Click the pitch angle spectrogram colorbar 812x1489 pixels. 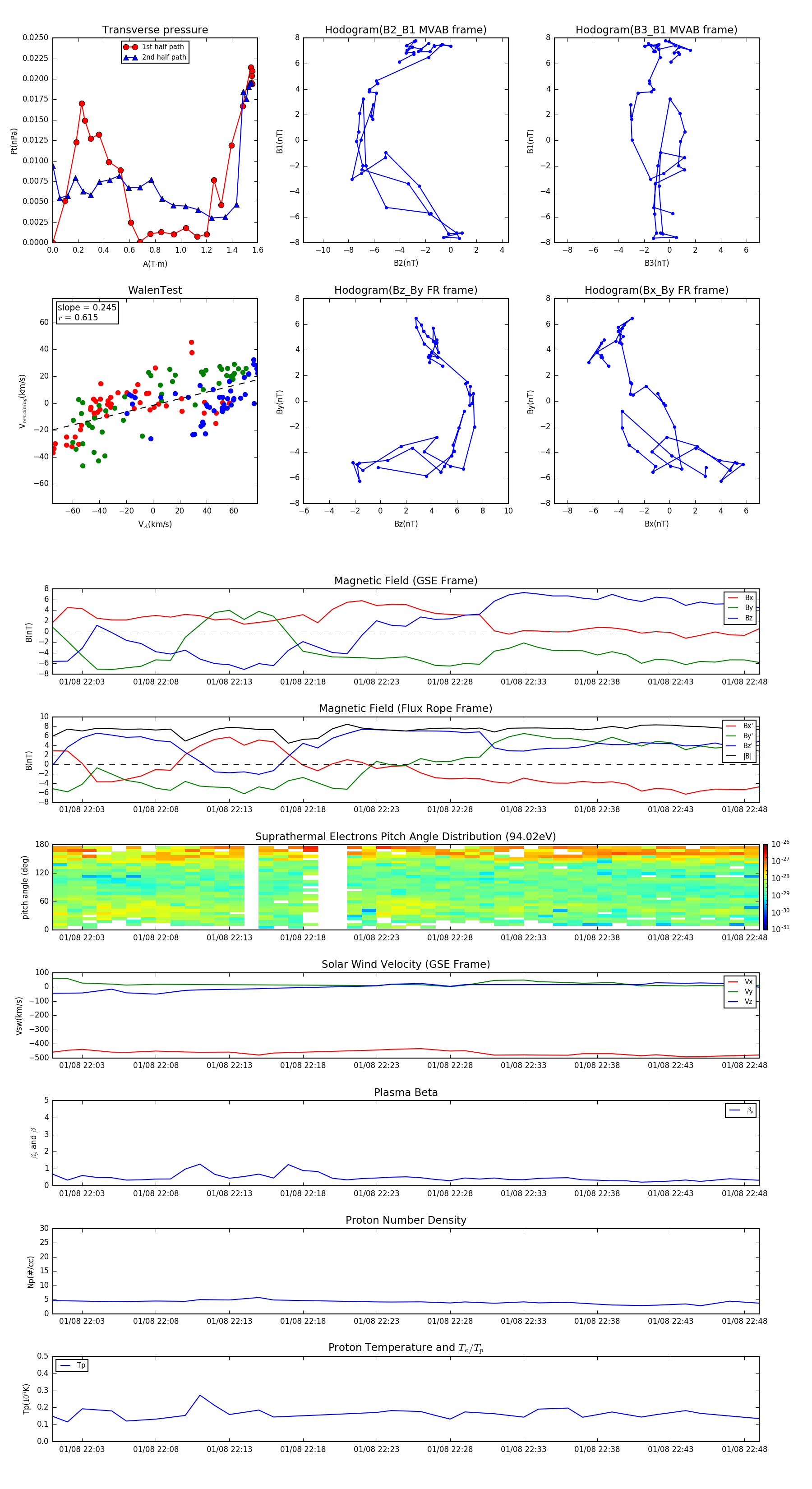click(x=765, y=887)
